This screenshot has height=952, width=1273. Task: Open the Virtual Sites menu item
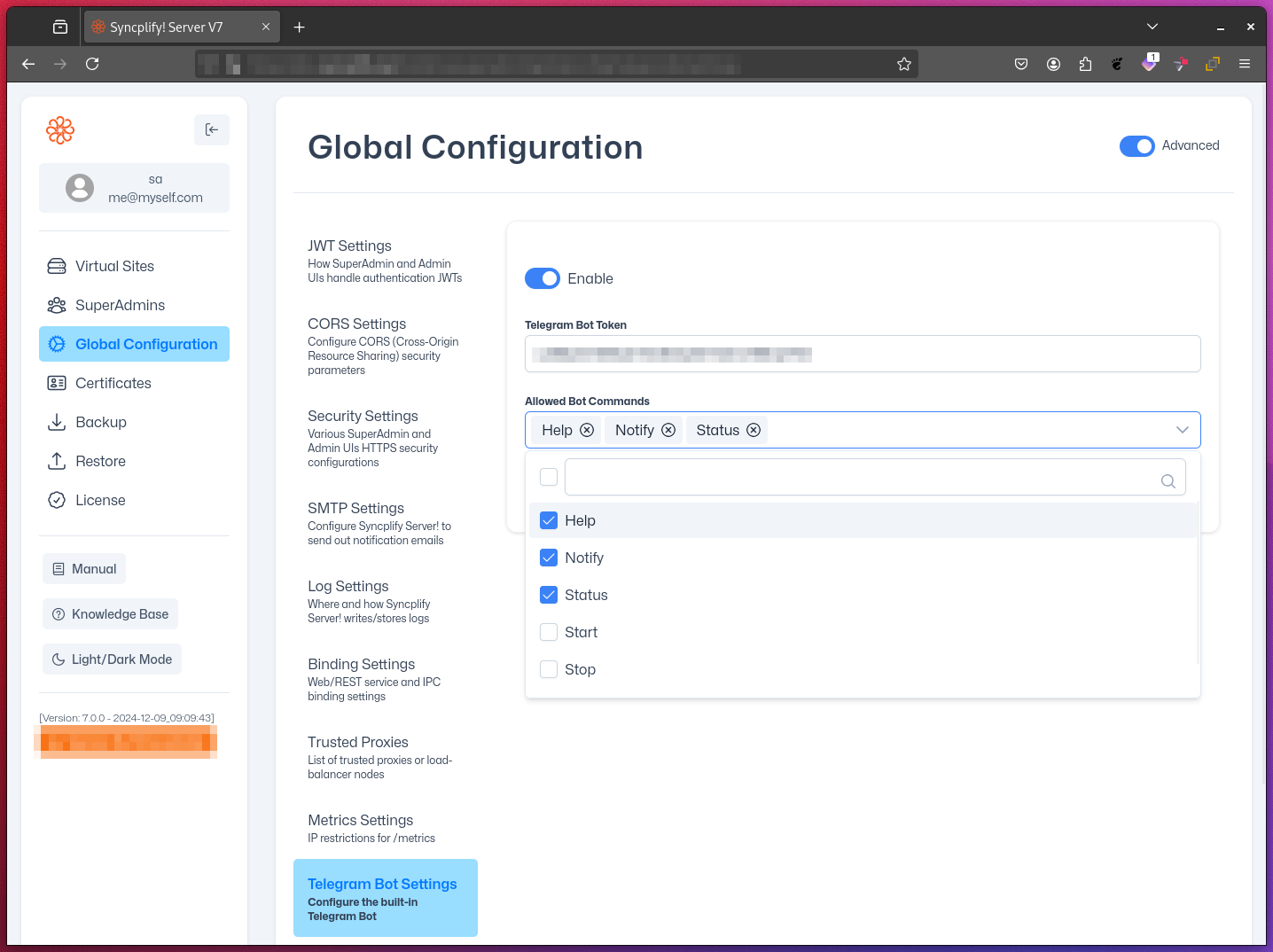(114, 266)
